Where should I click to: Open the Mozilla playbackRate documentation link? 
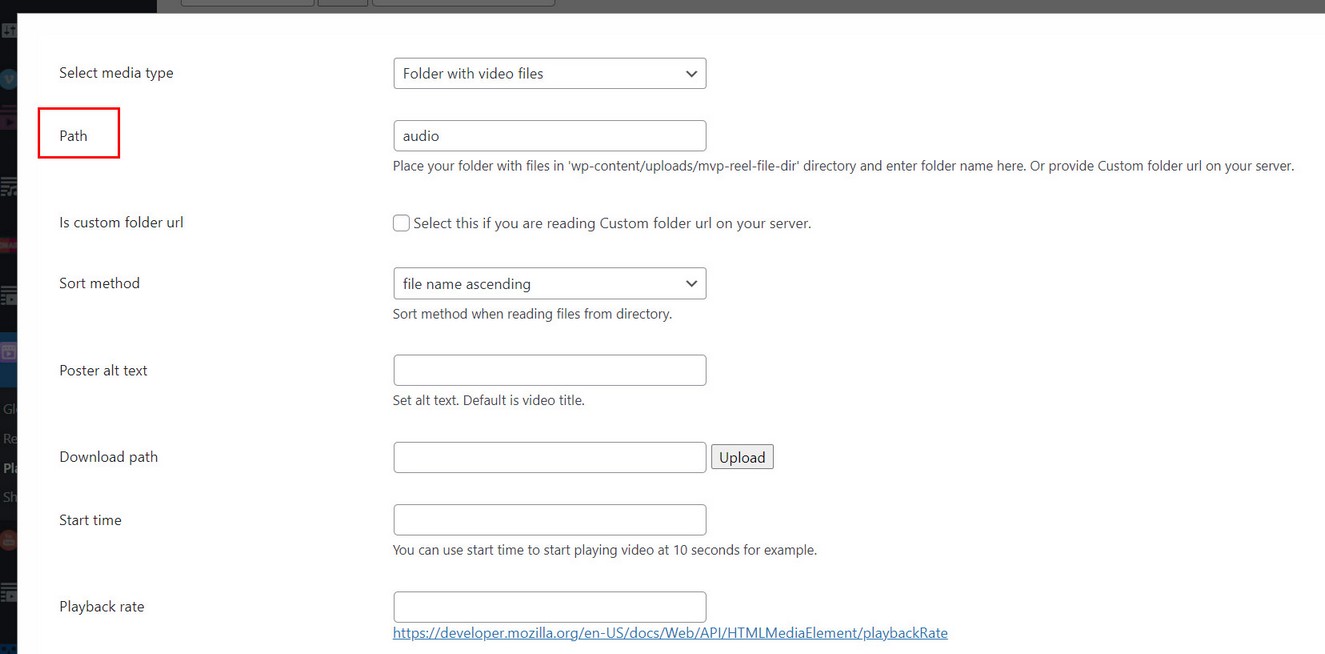tap(669, 633)
